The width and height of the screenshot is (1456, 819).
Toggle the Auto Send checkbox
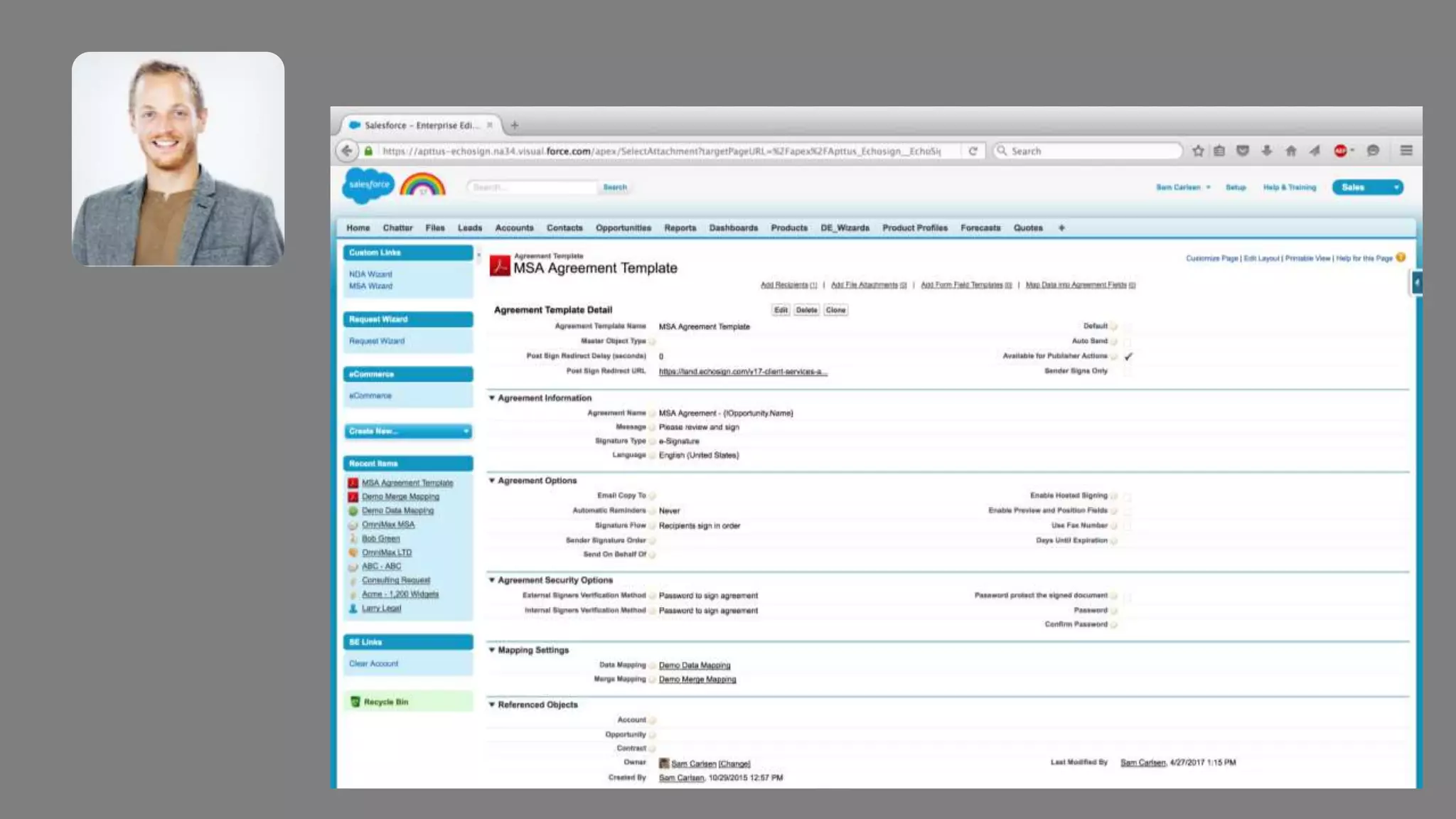[x=1128, y=341]
